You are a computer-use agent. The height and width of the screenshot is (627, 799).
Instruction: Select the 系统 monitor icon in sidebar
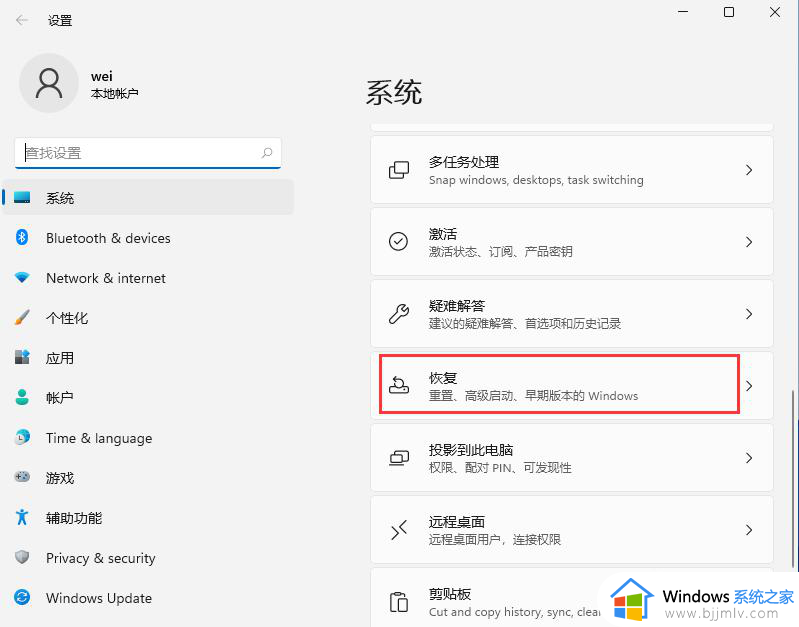click(22, 197)
